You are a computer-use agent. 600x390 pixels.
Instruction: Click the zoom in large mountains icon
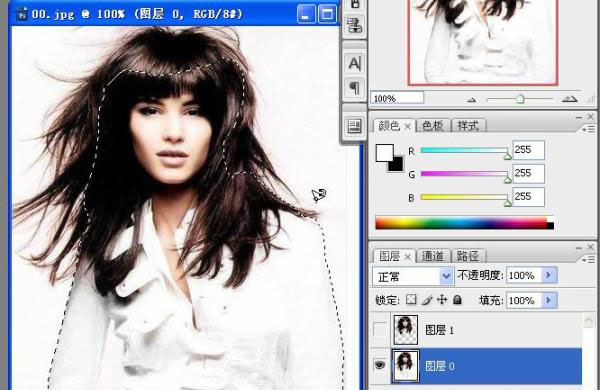tap(569, 99)
